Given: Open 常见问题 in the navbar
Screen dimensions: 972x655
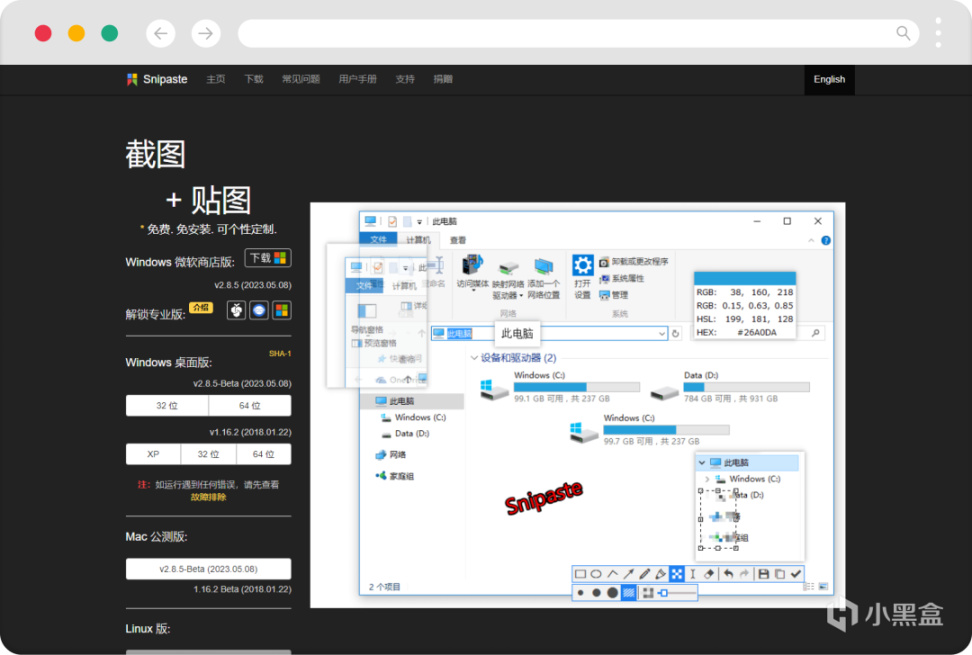Looking at the screenshot, I should (301, 79).
